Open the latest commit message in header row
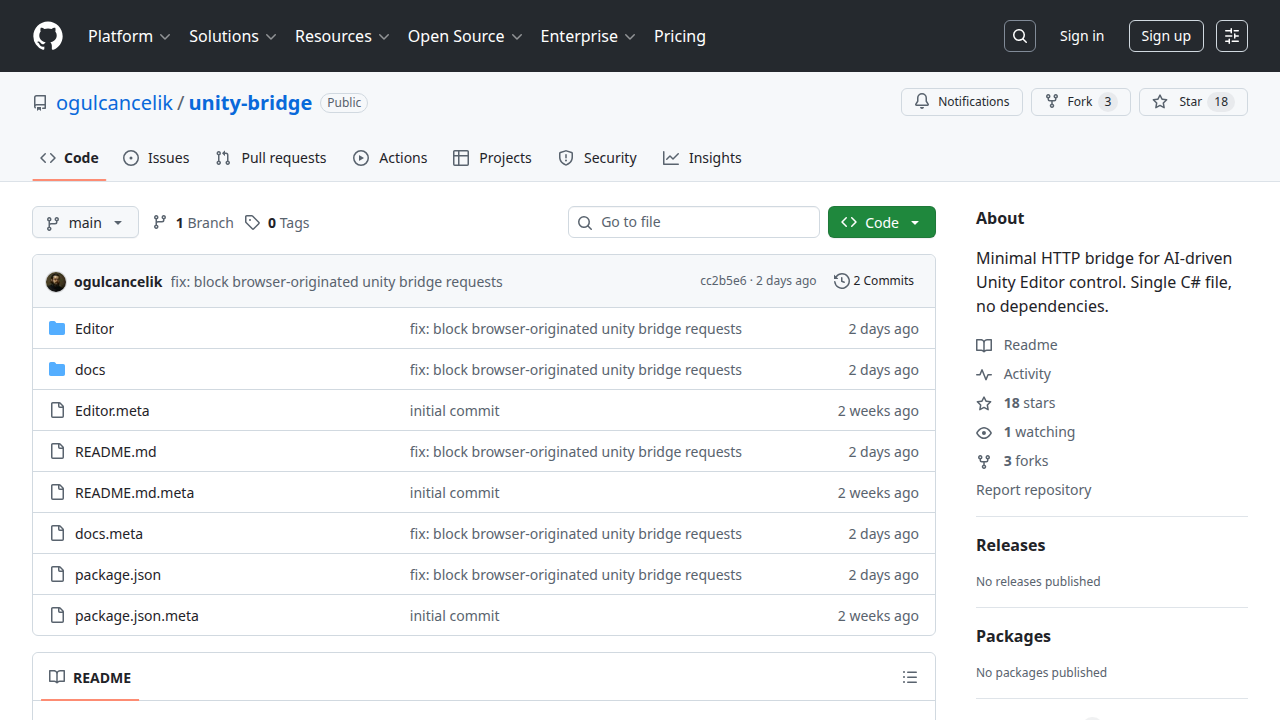The image size is (1280, 720). pos(337,282)
